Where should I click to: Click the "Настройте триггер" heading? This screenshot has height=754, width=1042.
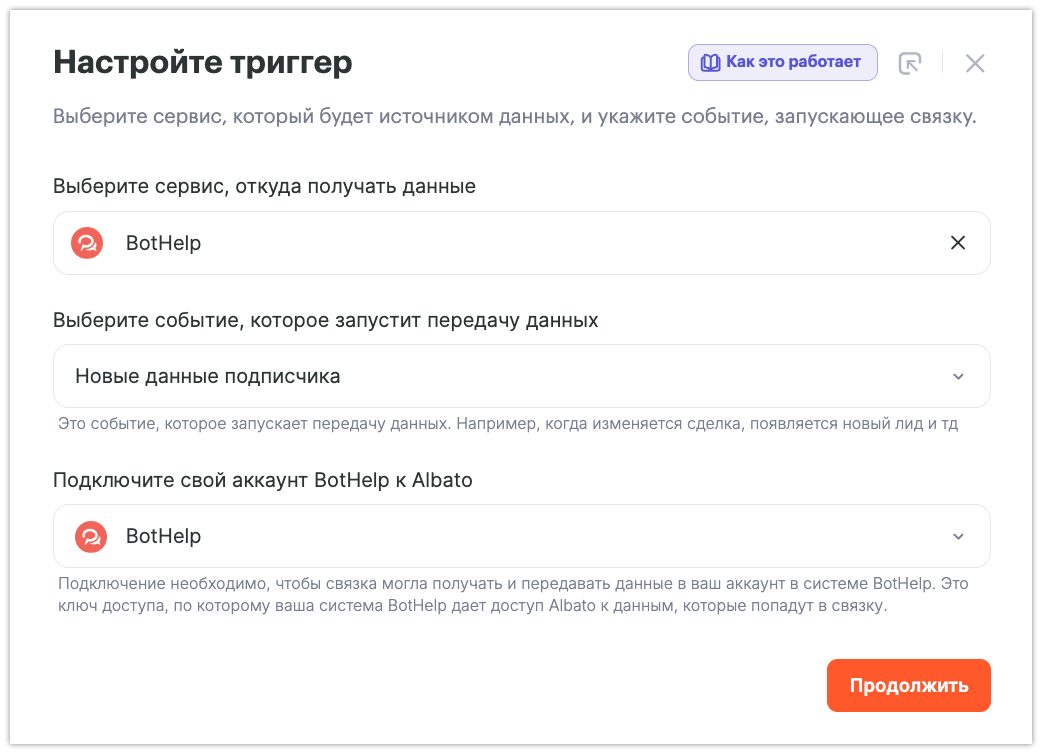tap(202, 63)
